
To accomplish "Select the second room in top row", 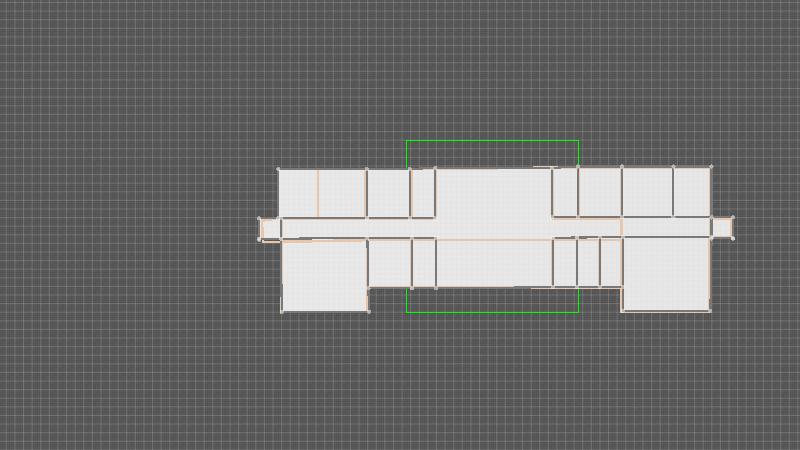I will coord(342,192).
